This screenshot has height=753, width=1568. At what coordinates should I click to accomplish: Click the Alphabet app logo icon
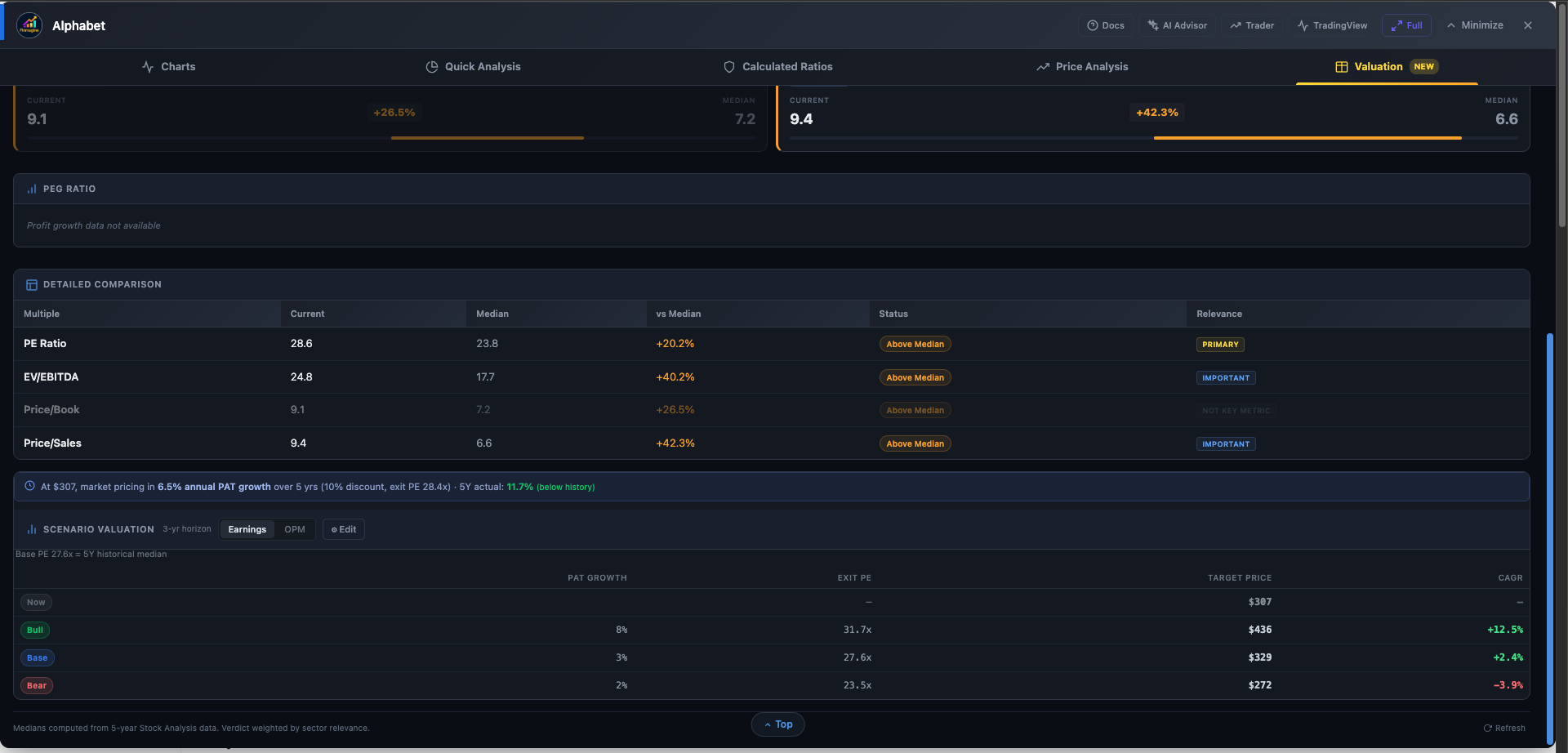[x=29, y=25]
